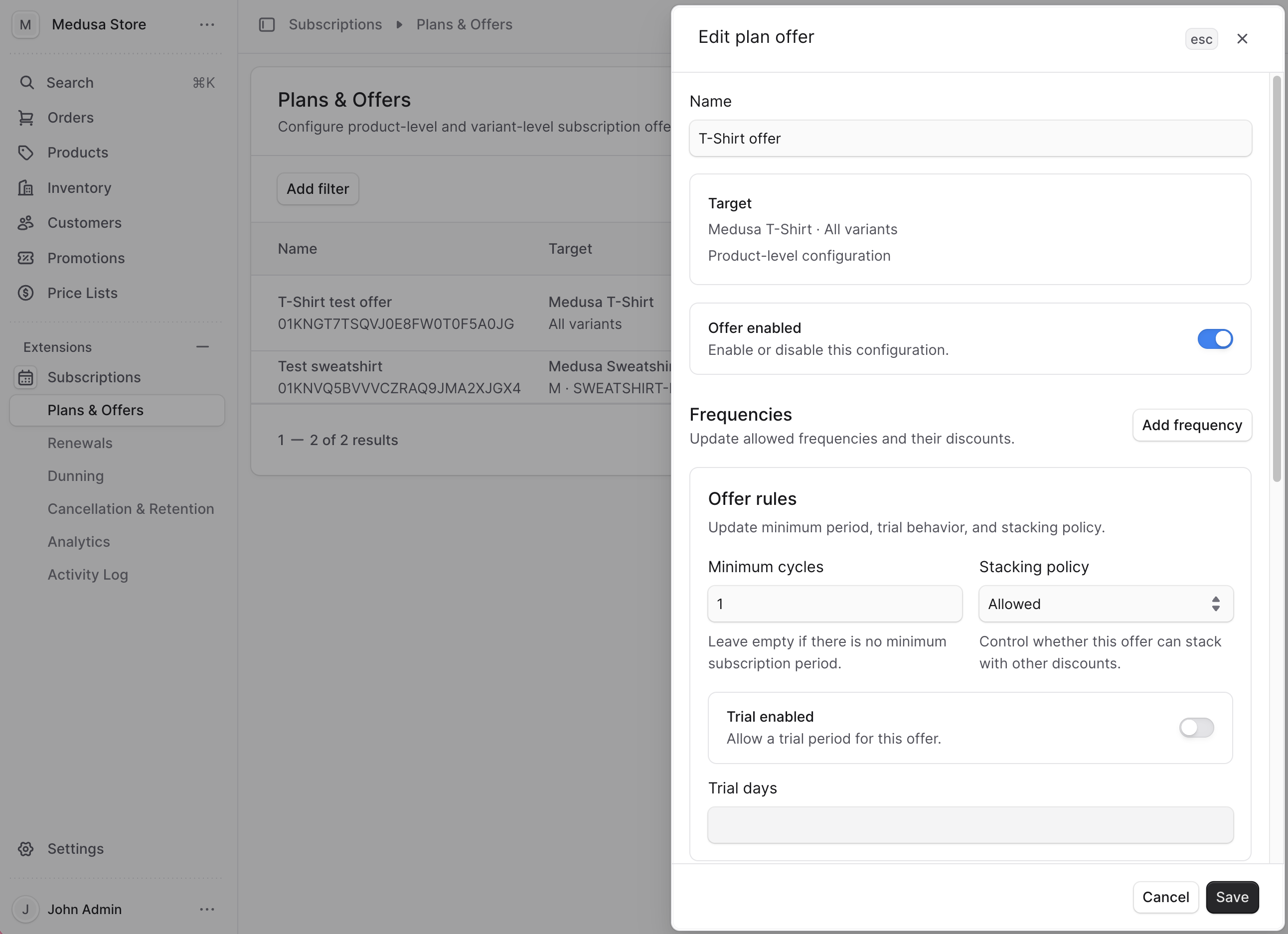Click the Name input field
Screen dimensions: 1288x934
pos(970,139)
